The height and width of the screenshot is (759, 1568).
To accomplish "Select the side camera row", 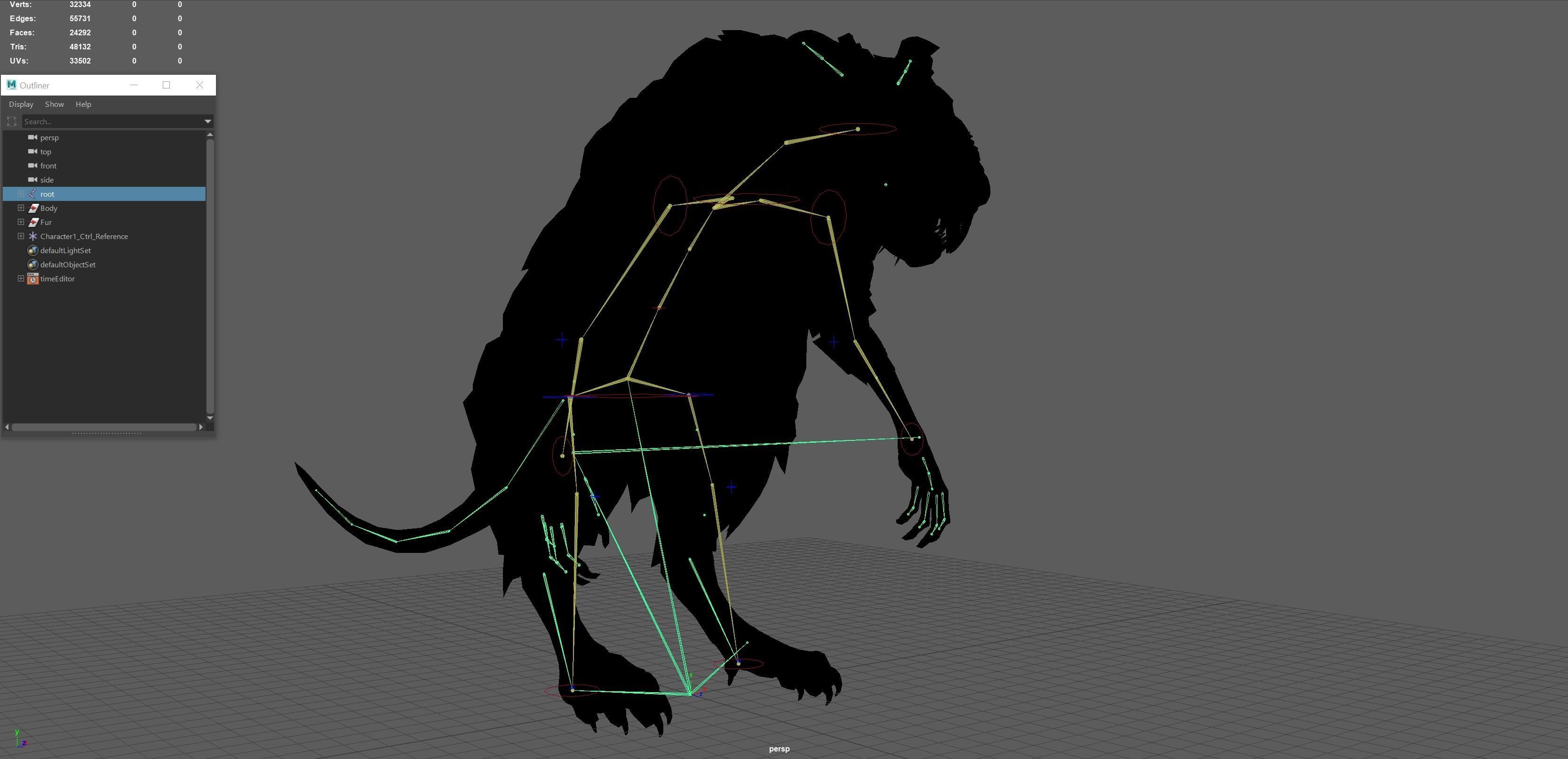I will pyautogui.click(x=104, y=180).
